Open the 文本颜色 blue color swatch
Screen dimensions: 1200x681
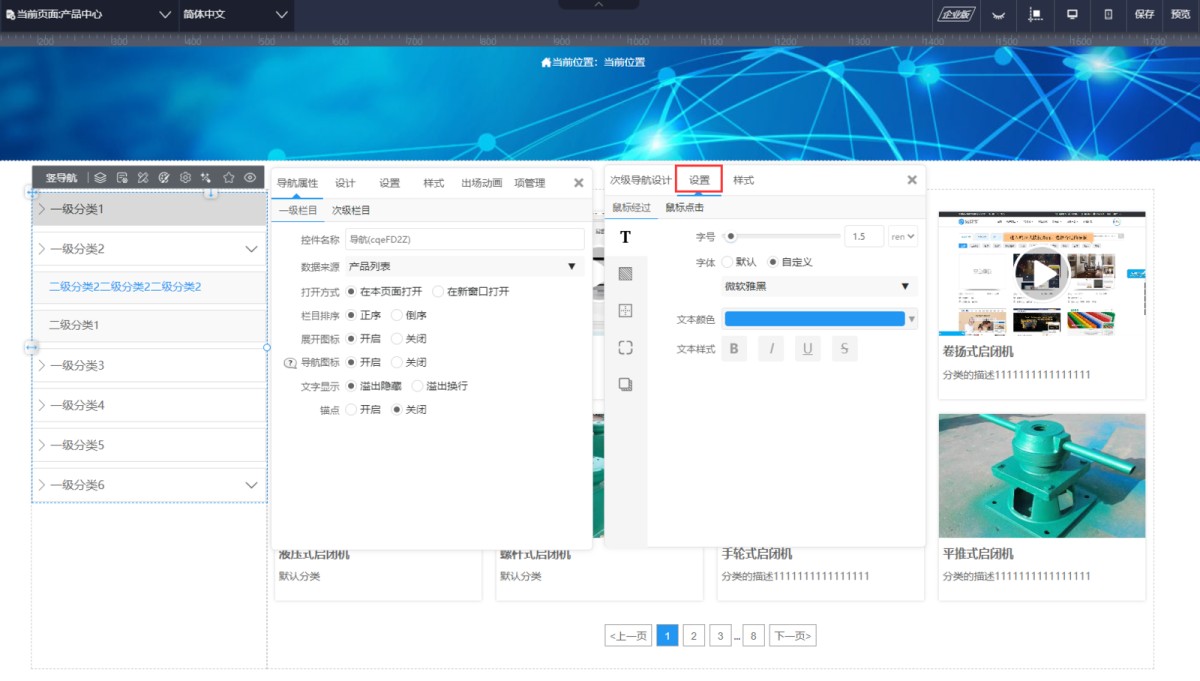(x=814, y=319)
